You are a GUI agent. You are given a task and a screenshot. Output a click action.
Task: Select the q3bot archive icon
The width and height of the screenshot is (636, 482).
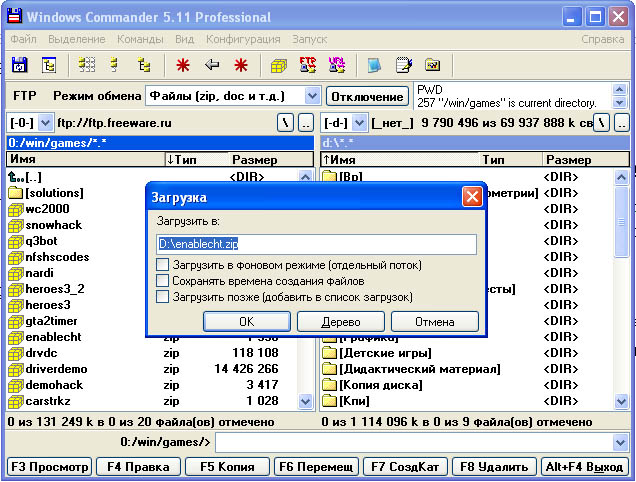coord(15,241)
